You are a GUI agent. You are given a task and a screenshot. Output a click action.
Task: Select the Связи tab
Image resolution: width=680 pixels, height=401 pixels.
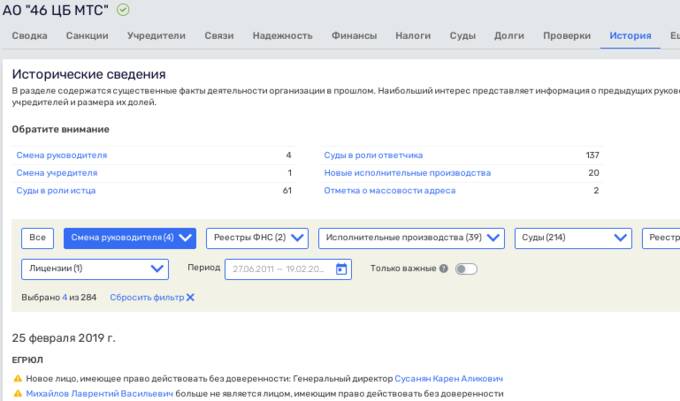tap(219, 36)
